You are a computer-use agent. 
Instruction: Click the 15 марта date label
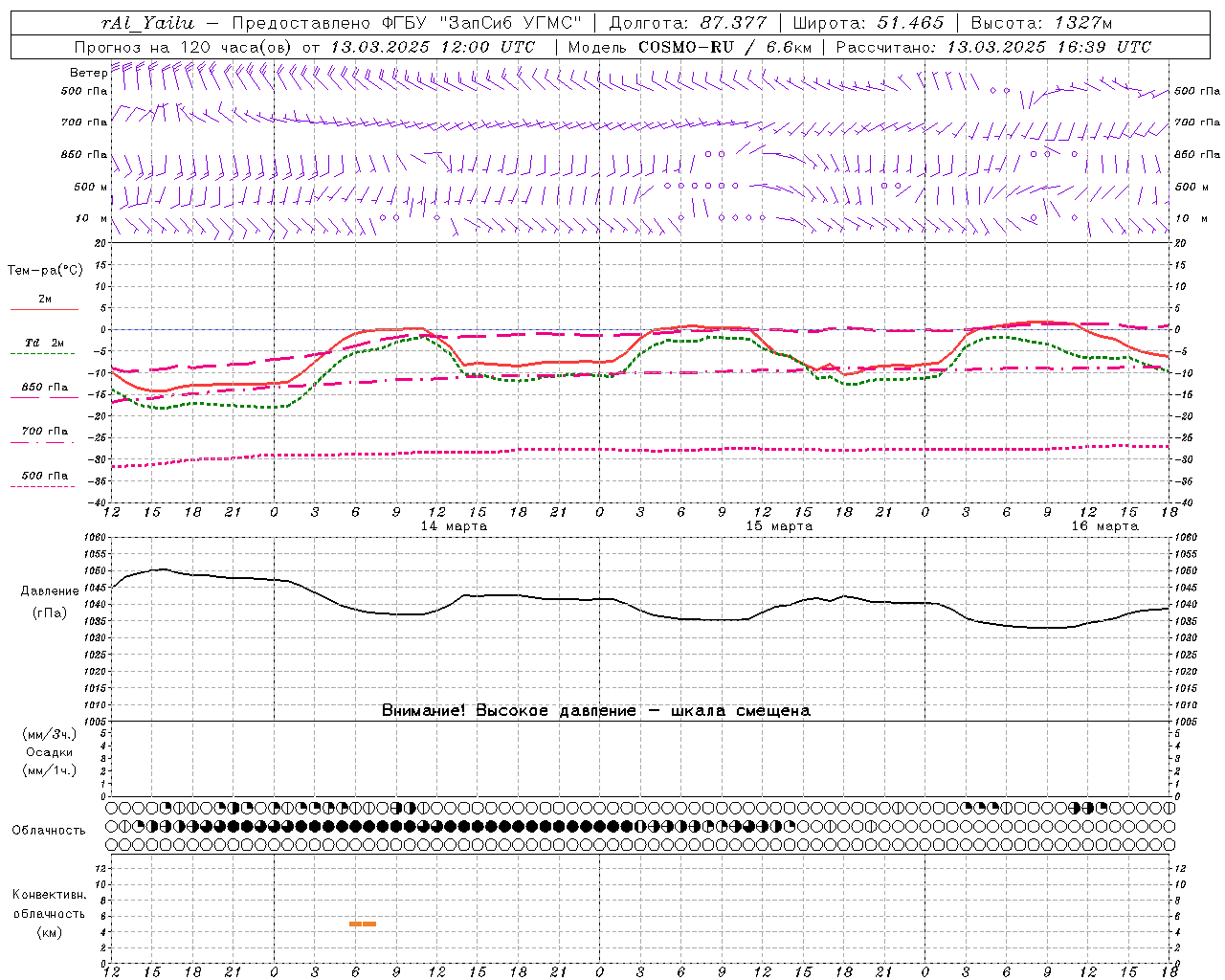[x=780, y=526]
